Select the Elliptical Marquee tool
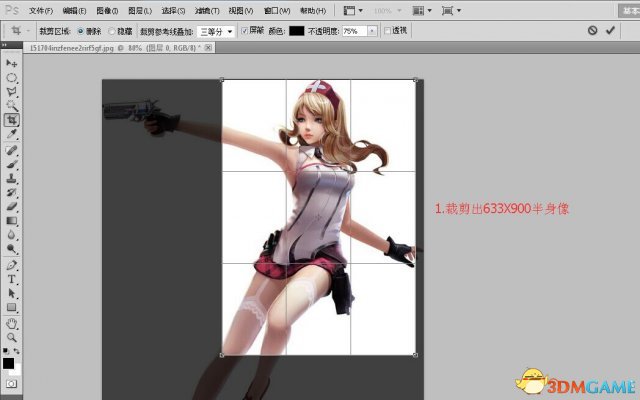The image size is (640, 400). [x=11, y=78]
